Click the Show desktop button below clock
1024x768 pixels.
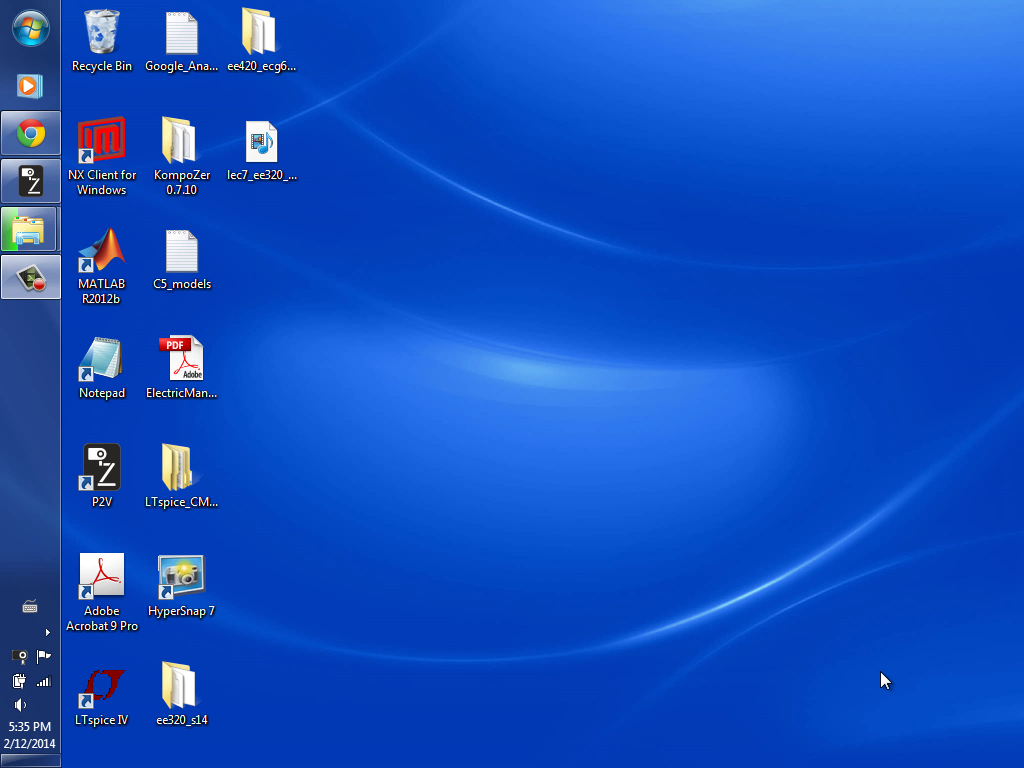point(30,761)
